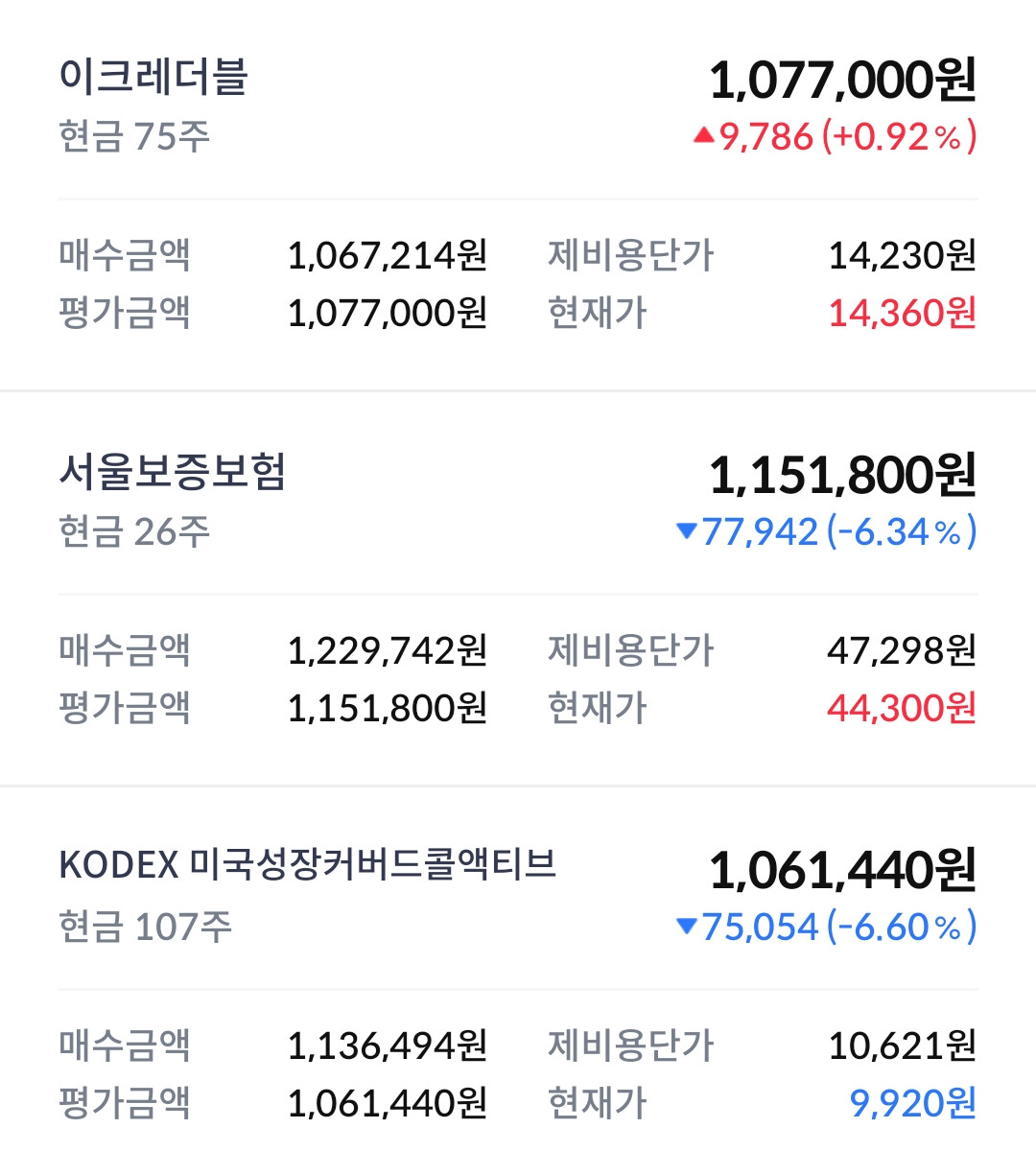Tap the blue down-triangle loss indicator for KODEX

point(686,926)
